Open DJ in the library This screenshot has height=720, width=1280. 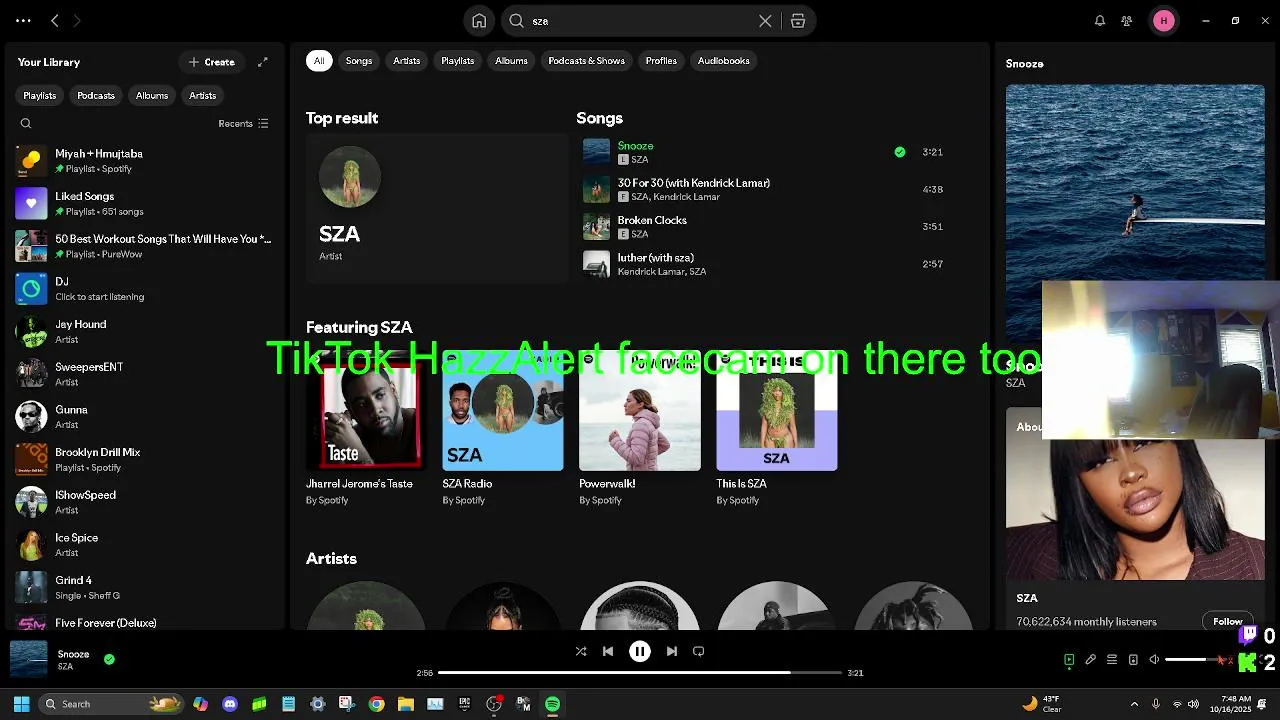click(145, 289)
